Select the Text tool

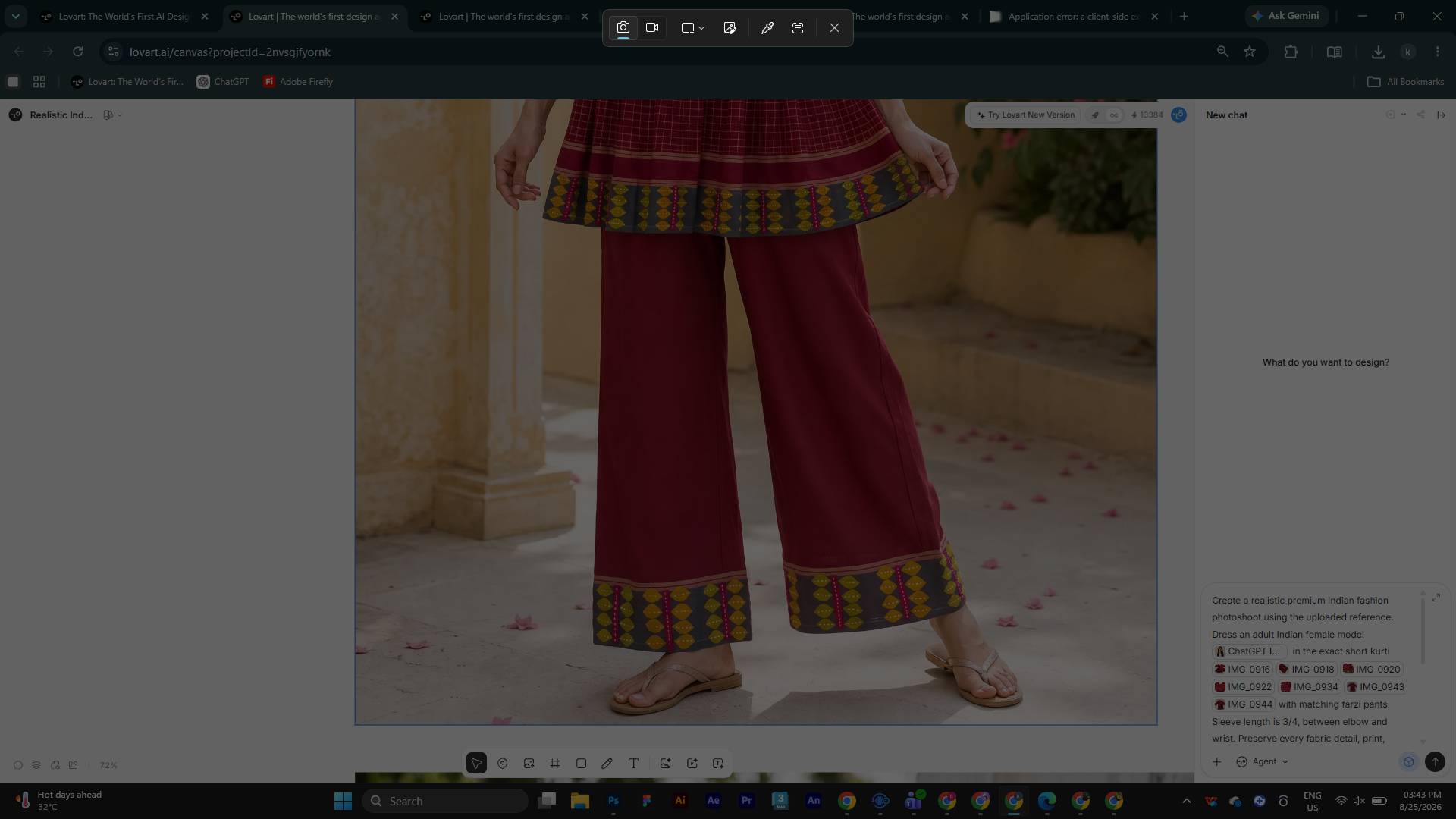coord(633,764)
